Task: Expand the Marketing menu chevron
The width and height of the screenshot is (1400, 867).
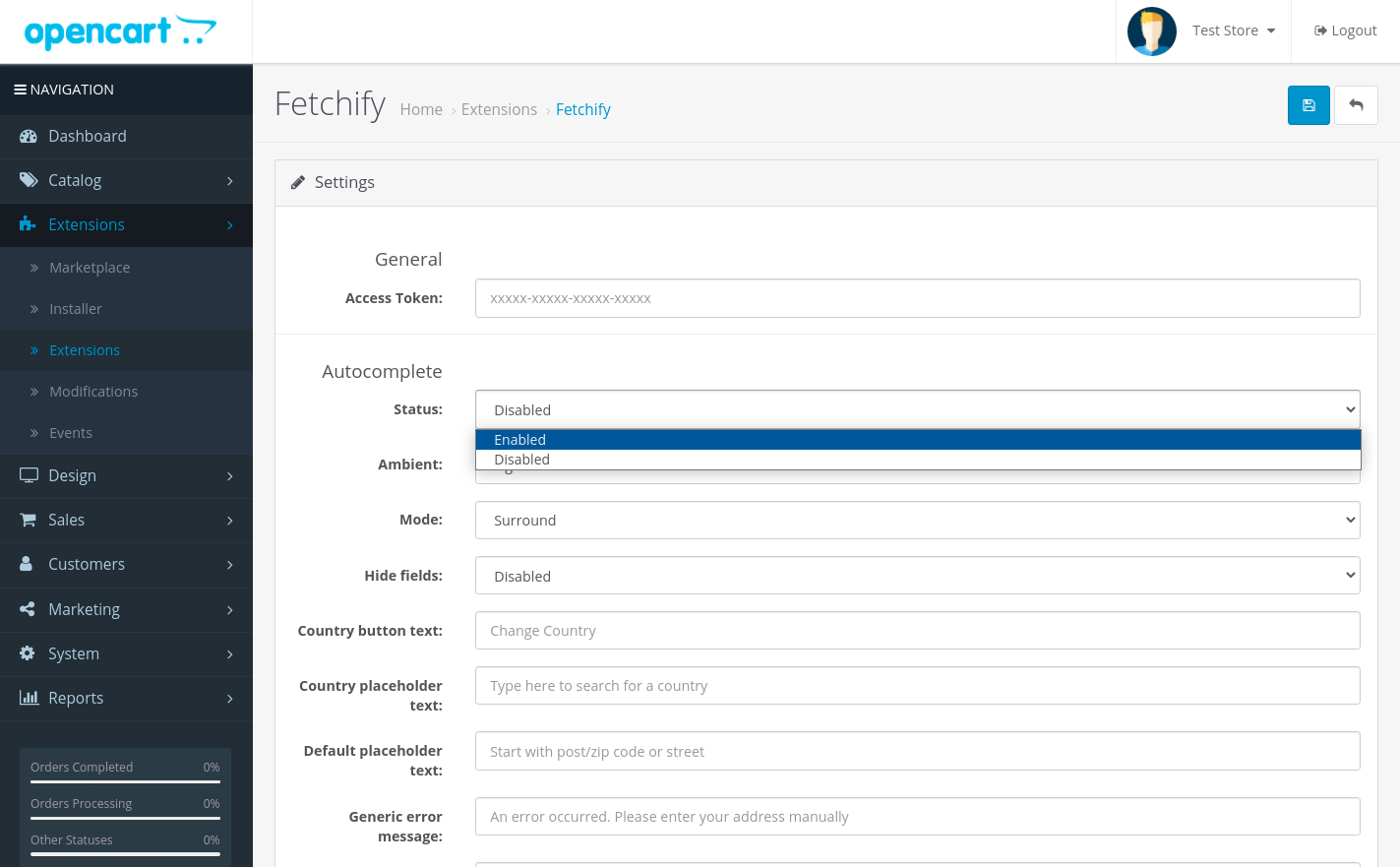Action: click(230, 610)
